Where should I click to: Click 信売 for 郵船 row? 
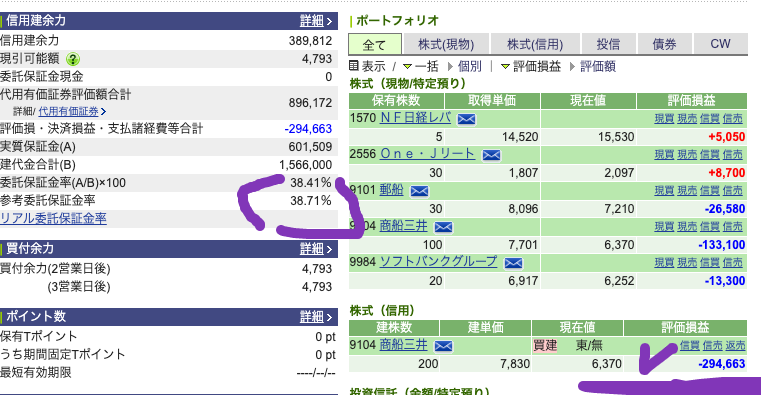tap(732, 191)
